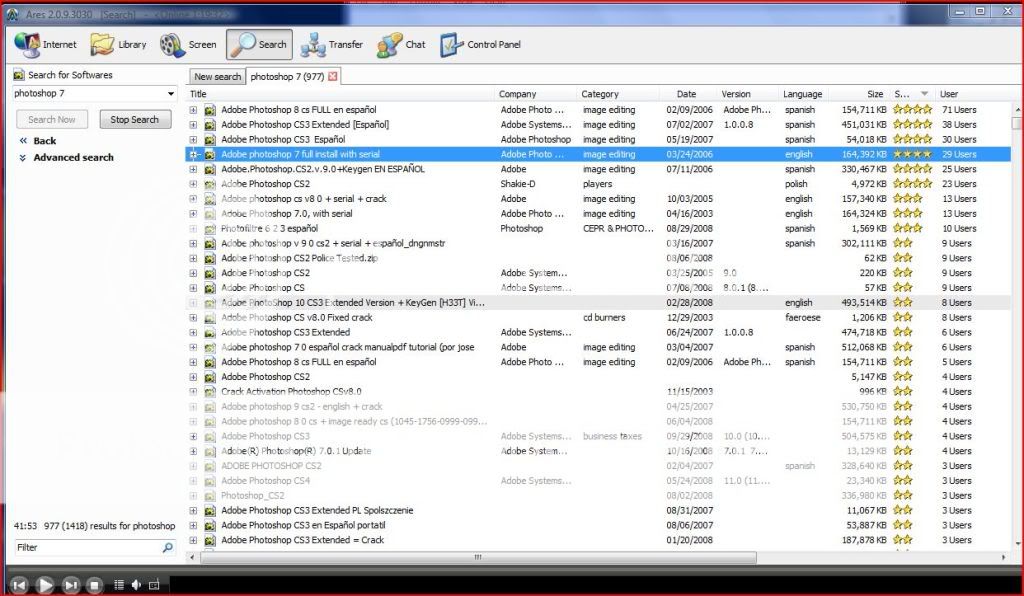
Task: Open the search term dropdown showing 'photoshop 7'
Action: (x=170, y=94)
